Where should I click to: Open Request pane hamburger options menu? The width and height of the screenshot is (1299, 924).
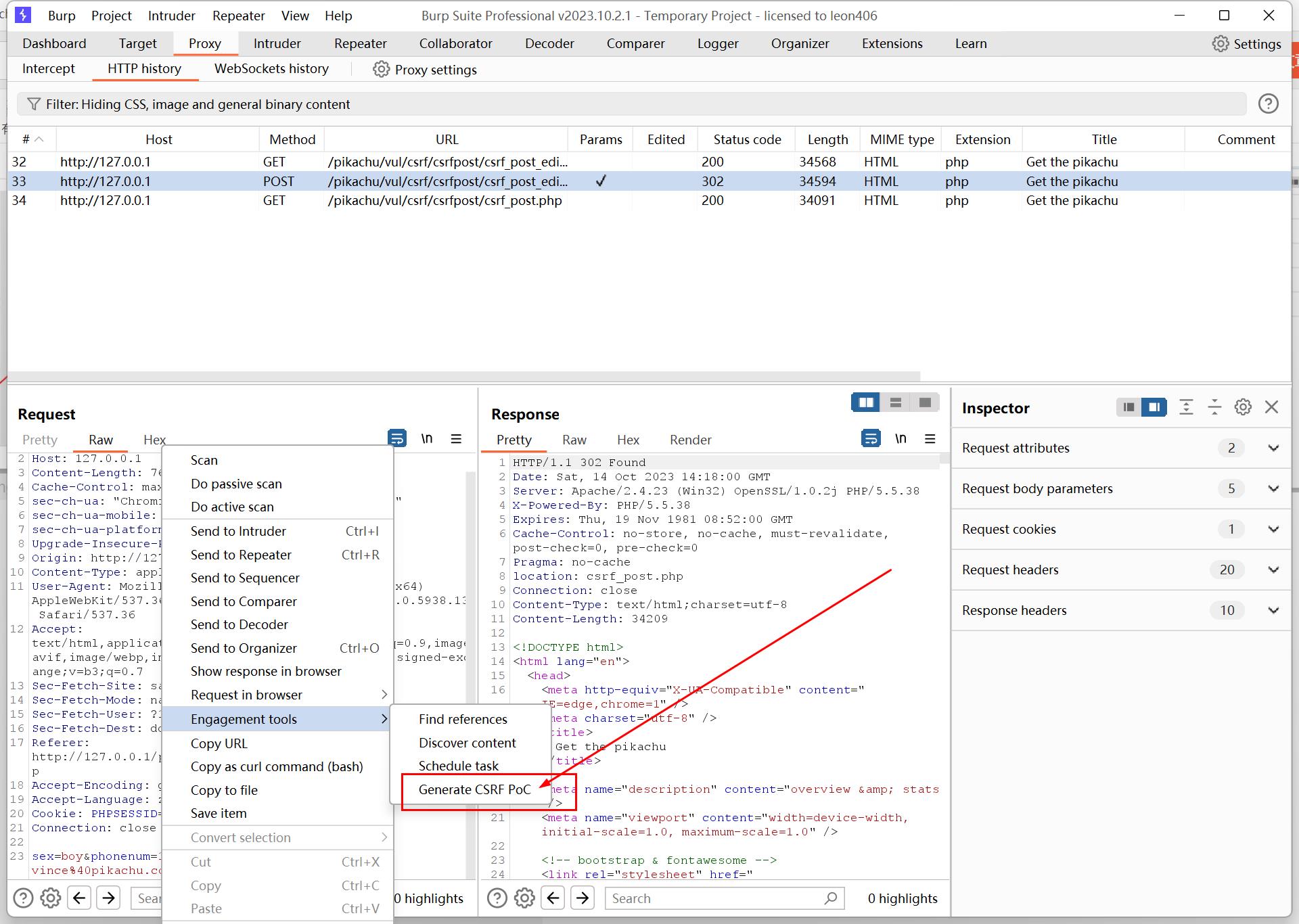pos(456,439)
